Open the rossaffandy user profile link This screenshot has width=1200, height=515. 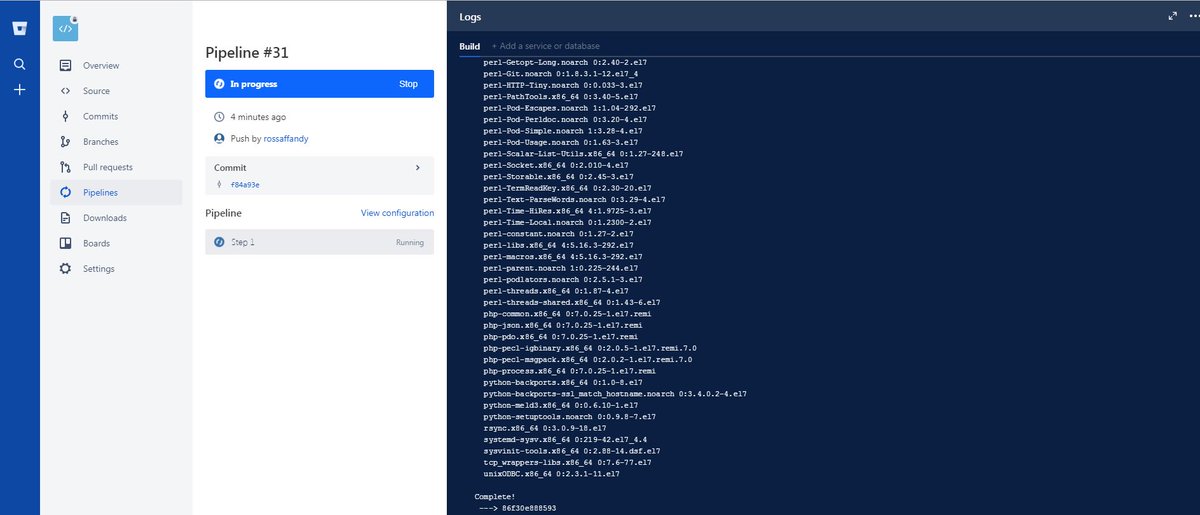coord(286,139)
